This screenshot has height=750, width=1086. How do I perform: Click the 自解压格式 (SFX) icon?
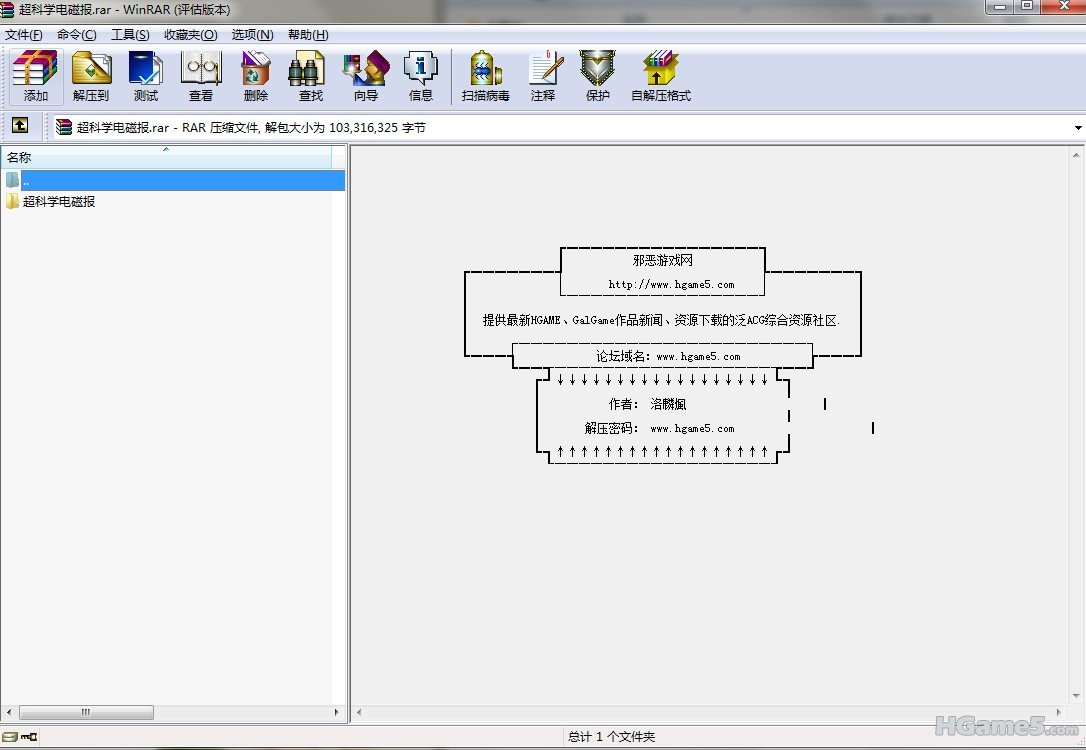click(x=661, y=76)
